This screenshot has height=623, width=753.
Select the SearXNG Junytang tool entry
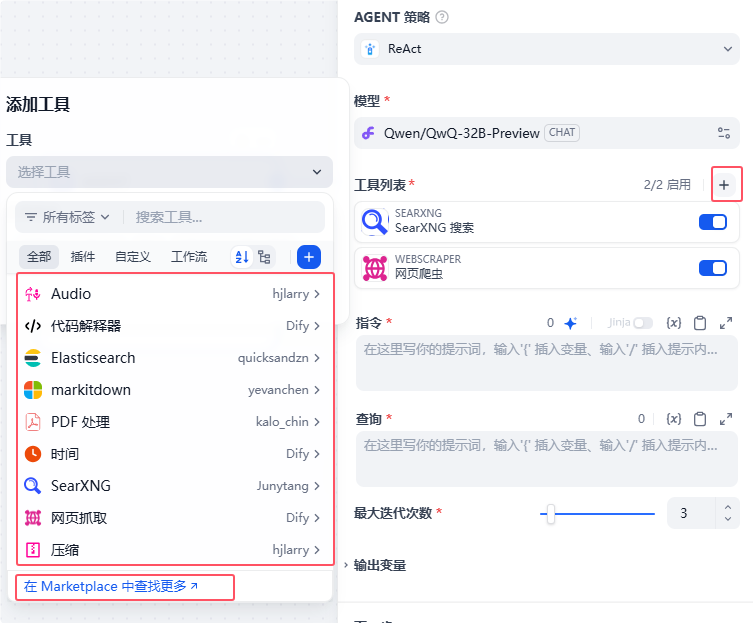coord(173,486)
